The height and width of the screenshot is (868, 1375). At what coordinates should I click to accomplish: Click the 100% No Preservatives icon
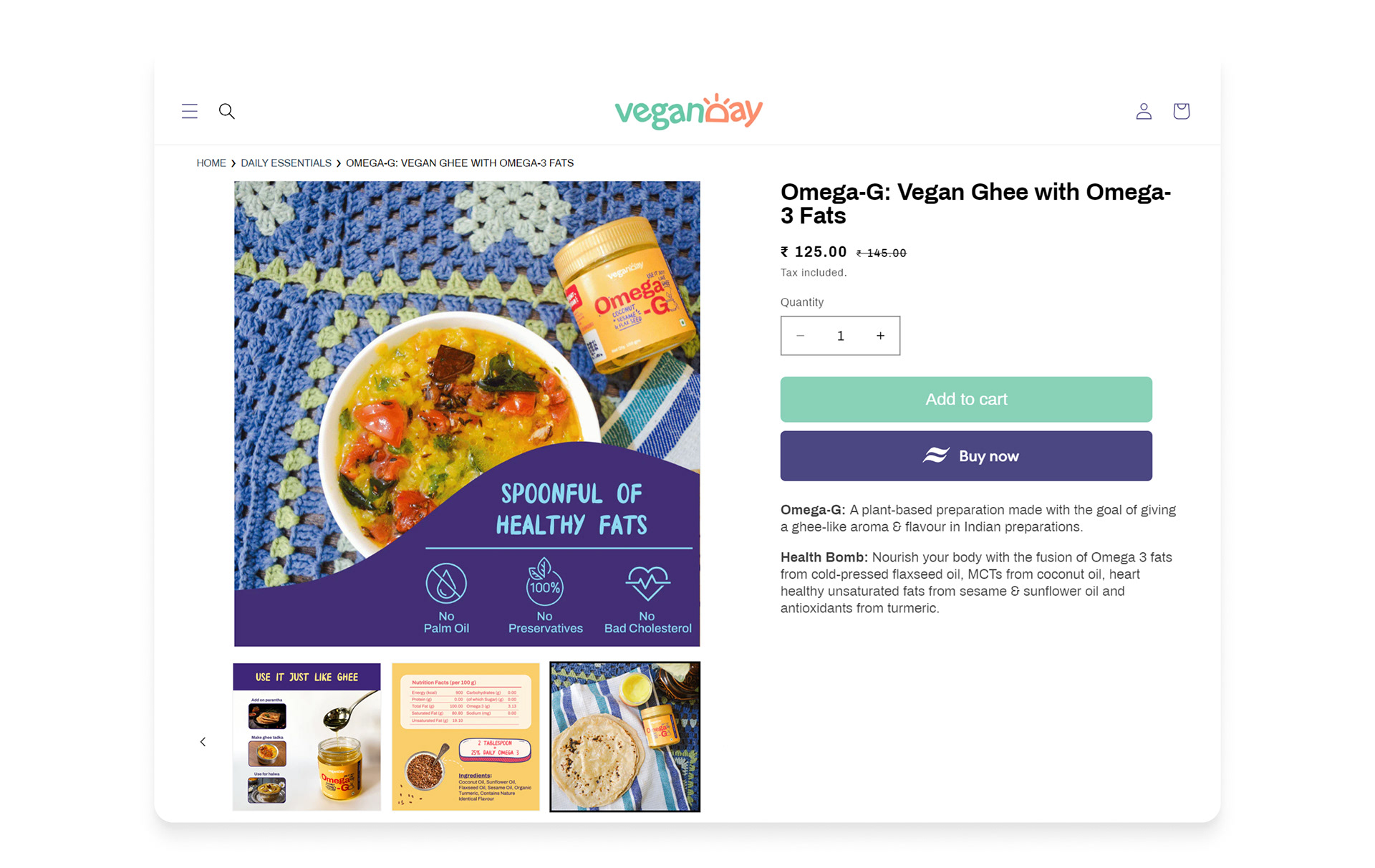click(x=545, y=582)
